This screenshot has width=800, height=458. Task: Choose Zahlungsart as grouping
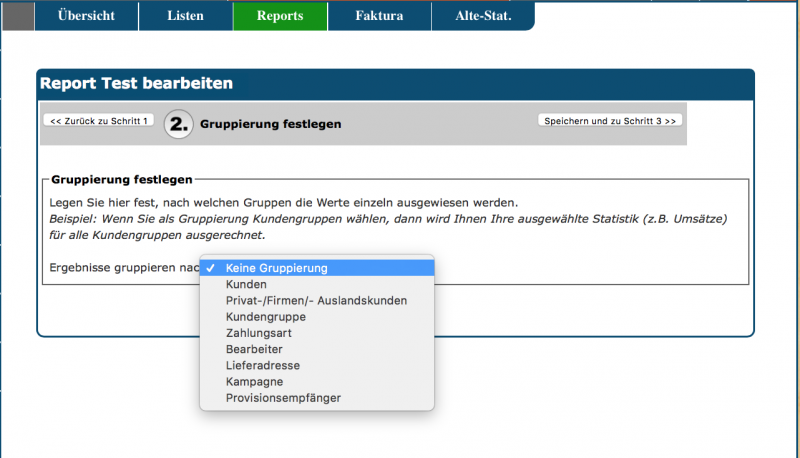tap(259, 332)
